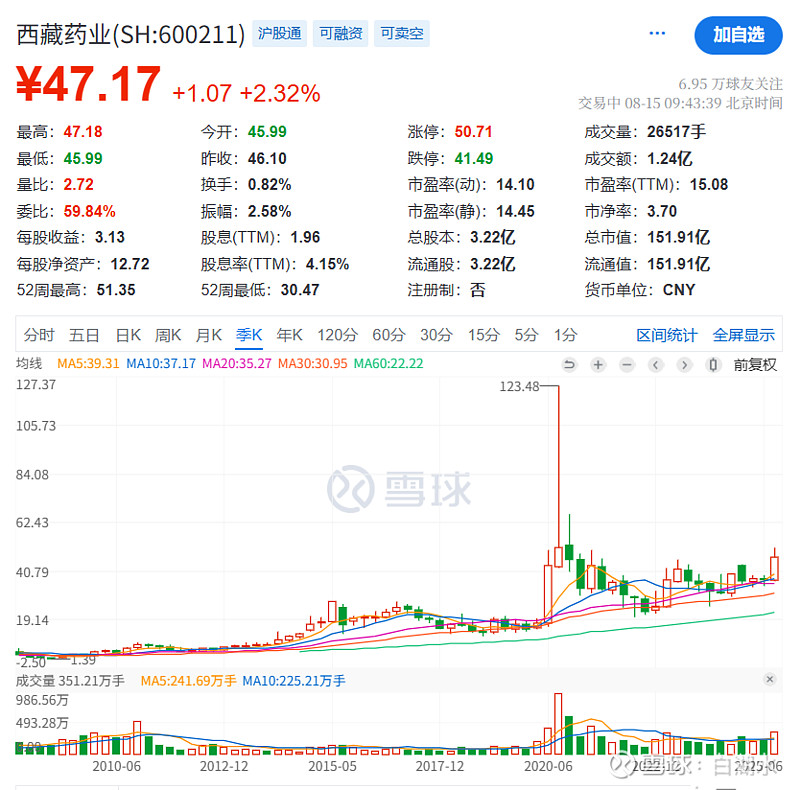Switch to the 5分 chart tab
The image size is (800, 790).
pyautogui.click(x=527, y=335)
